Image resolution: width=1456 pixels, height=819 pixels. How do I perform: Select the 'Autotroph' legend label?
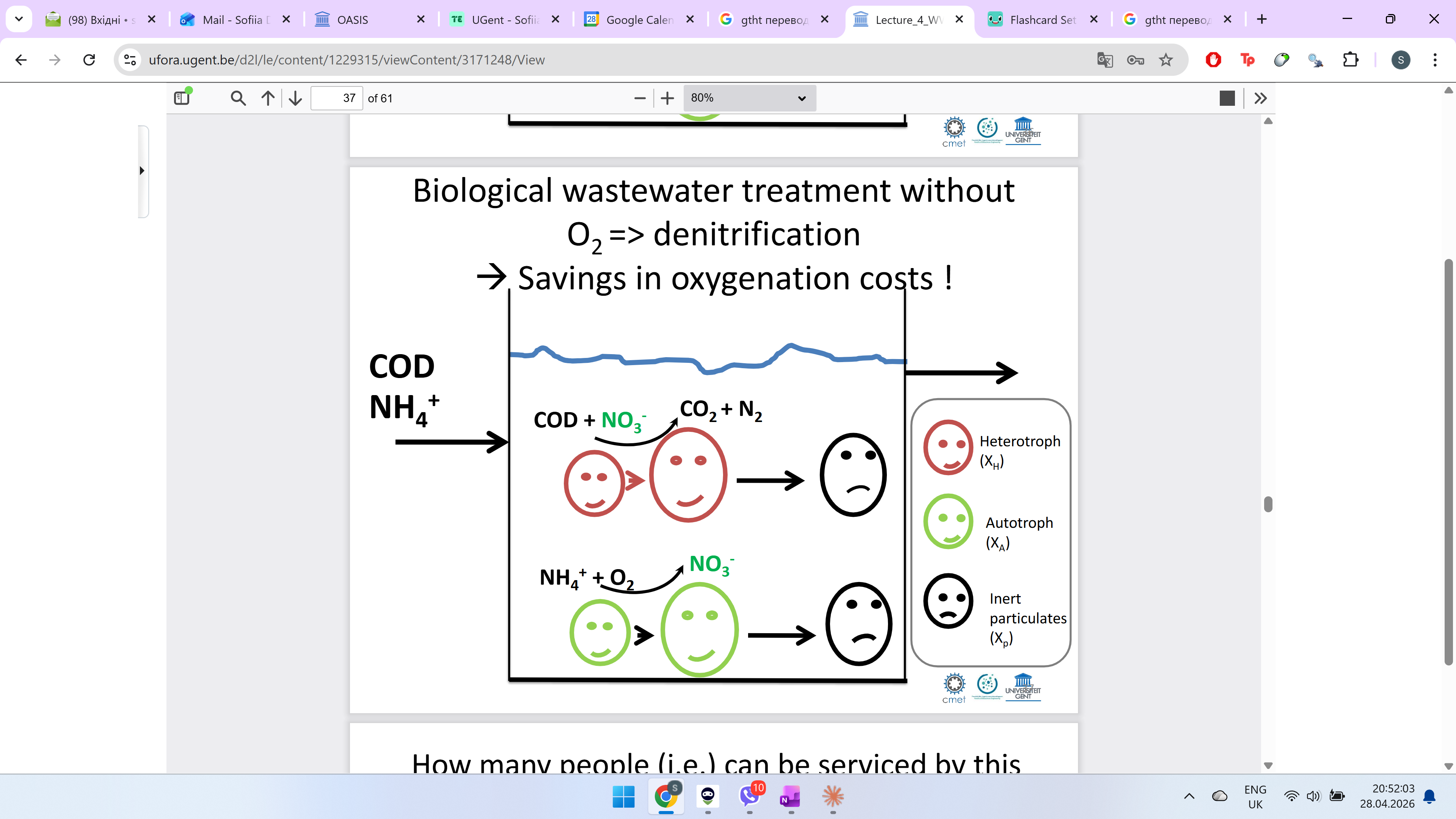pyautogui.click(x=1019, y=522)
